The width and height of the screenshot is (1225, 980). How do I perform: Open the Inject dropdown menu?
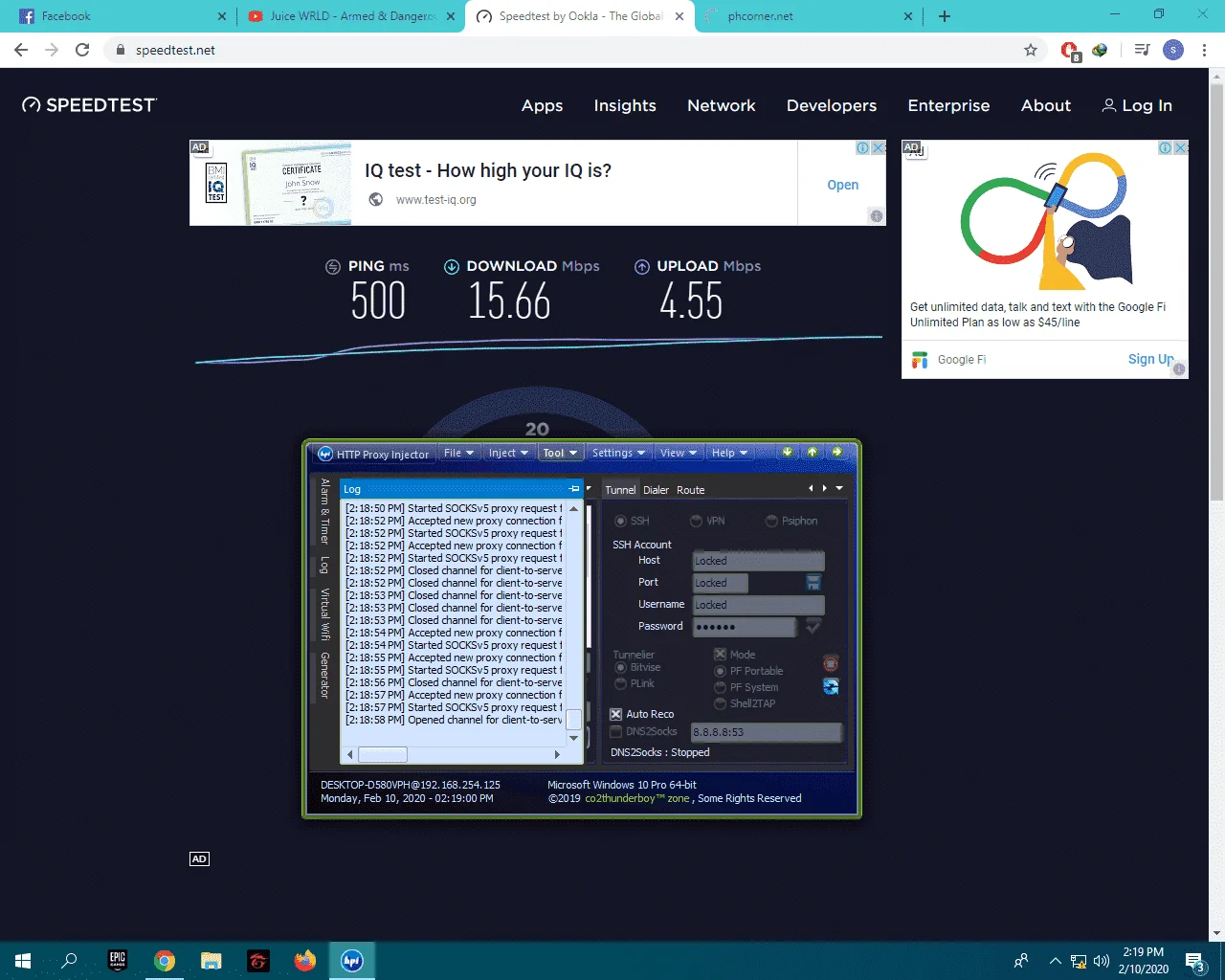[x=508, y=453]
